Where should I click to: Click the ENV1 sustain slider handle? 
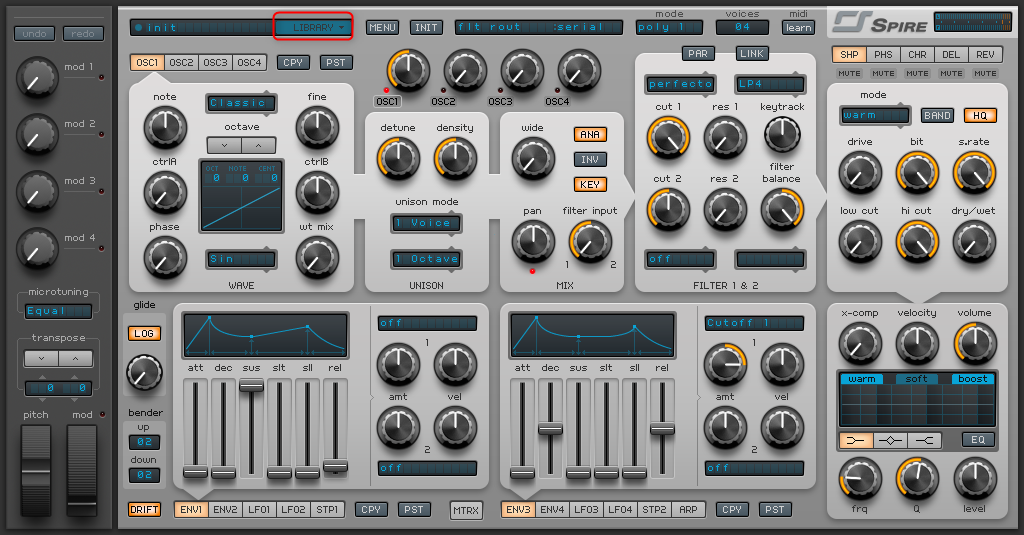tap(251, 385)
